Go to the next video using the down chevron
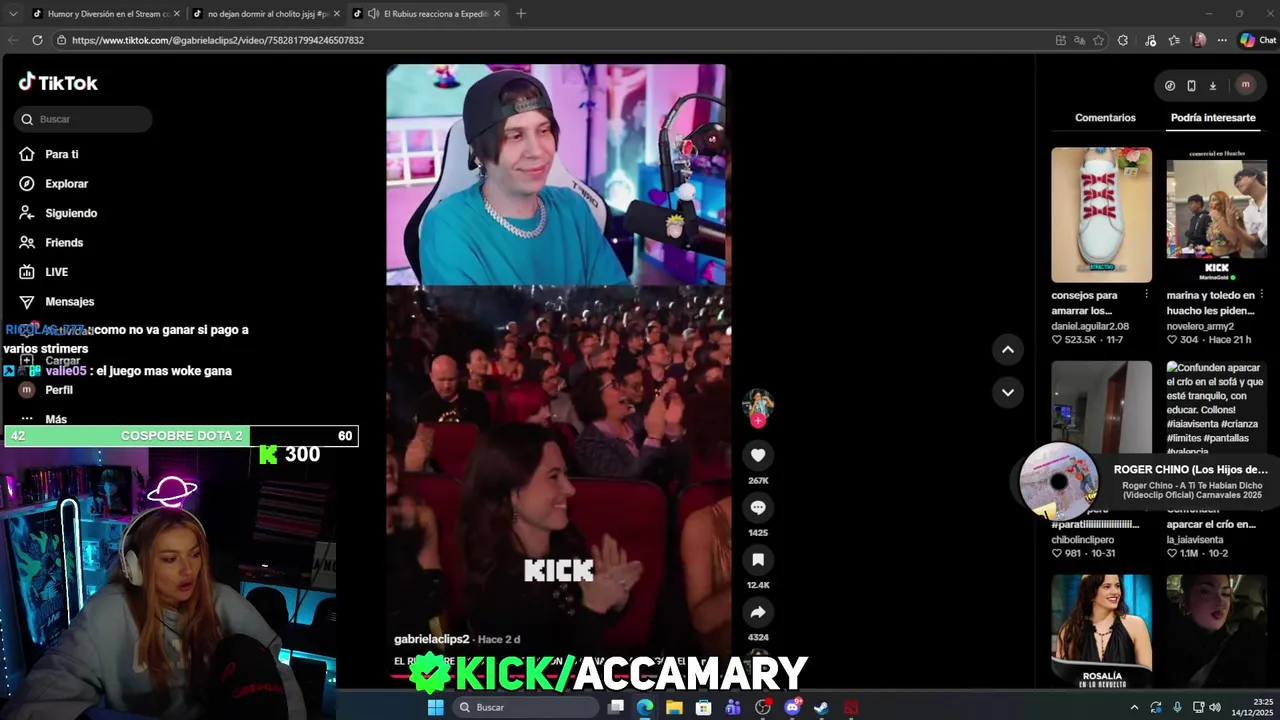The height and width of the screenshot is (720, 1280). (x=1008, y=392)
